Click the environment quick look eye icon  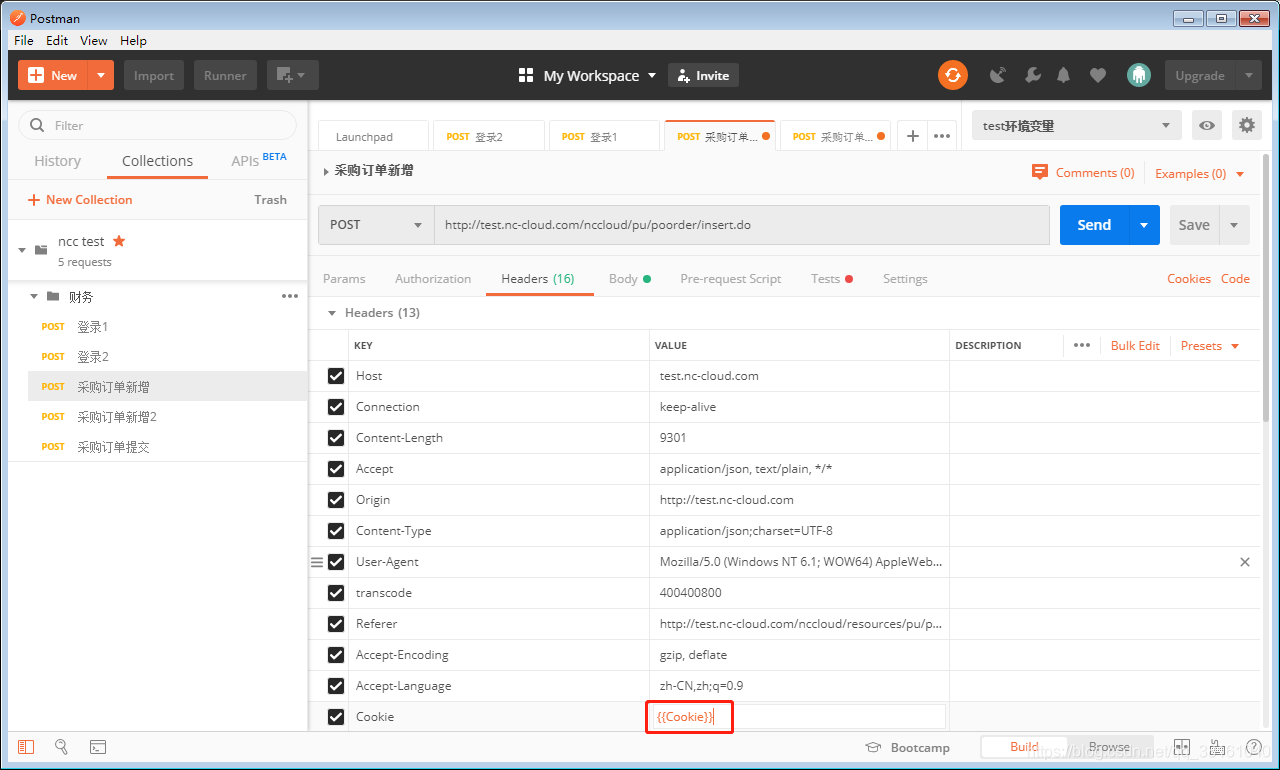1207,125
